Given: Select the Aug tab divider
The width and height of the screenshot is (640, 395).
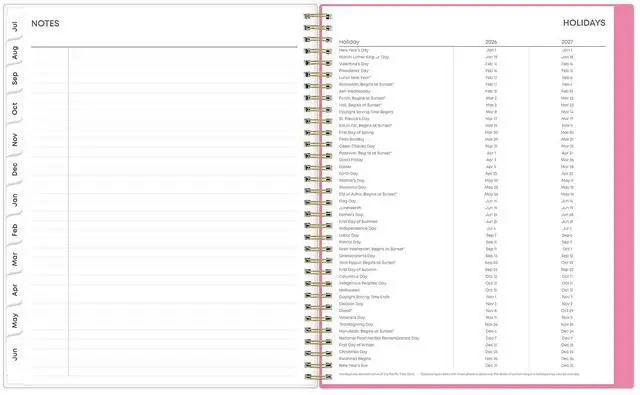Looking at the screenshot, I should click(x=15, y=53).
